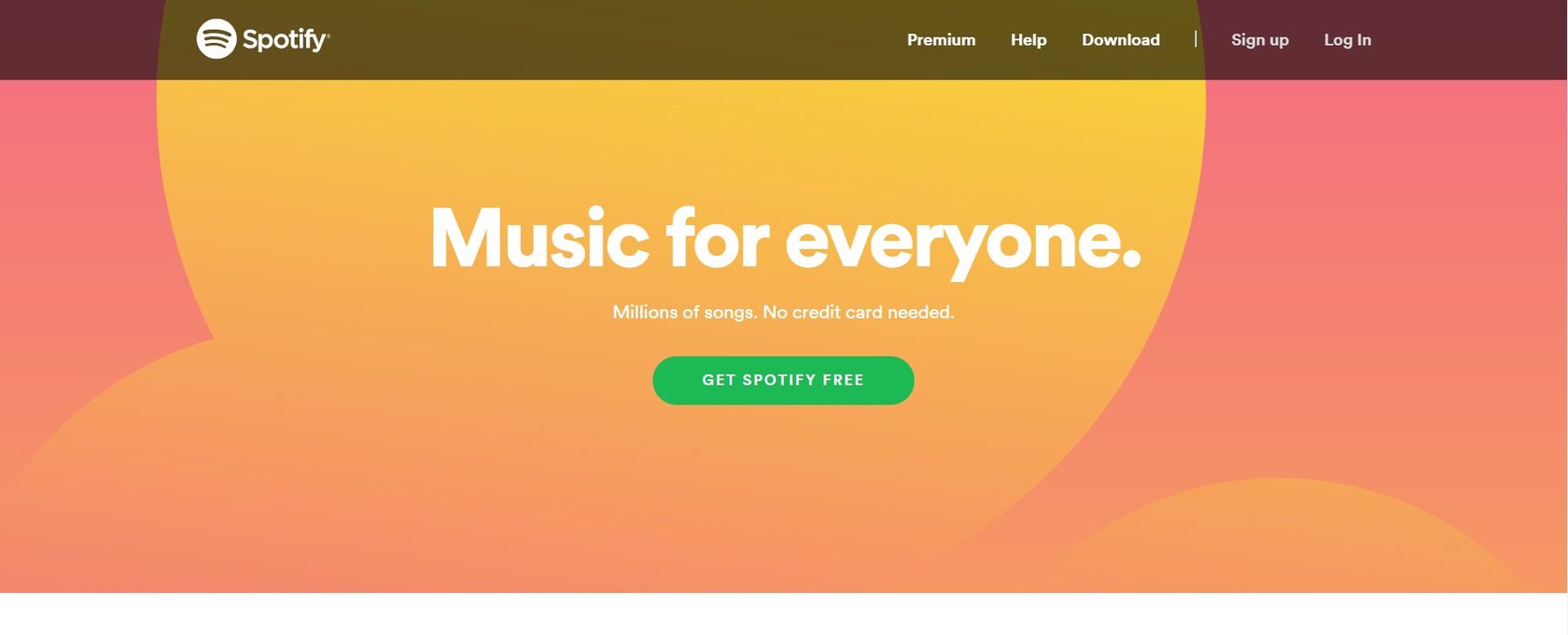Click the circular Spotify logo icon
The image size is (1568, 635).
click(216, 39)
